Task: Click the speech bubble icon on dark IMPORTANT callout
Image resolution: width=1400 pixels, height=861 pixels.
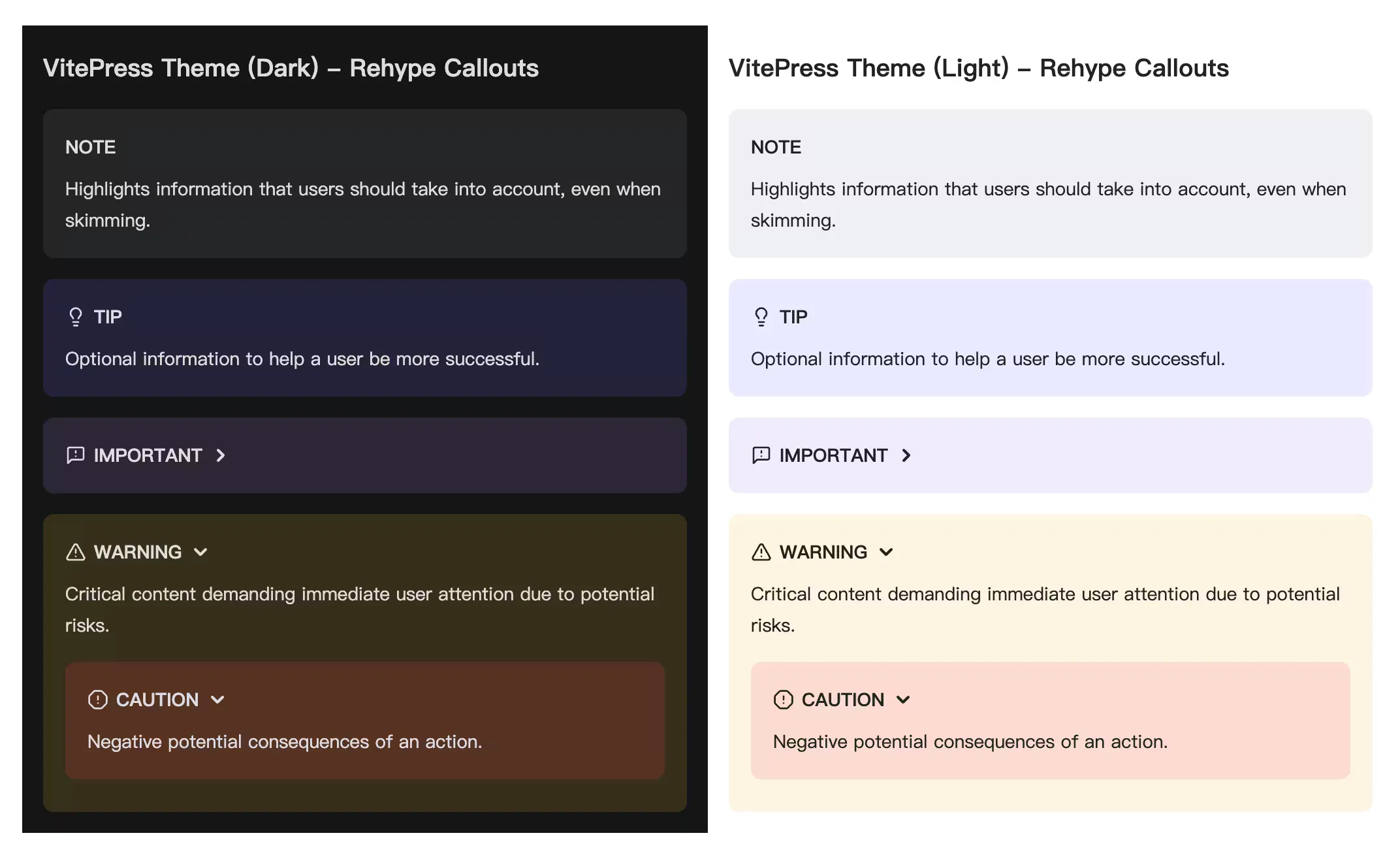Action: 75,455
